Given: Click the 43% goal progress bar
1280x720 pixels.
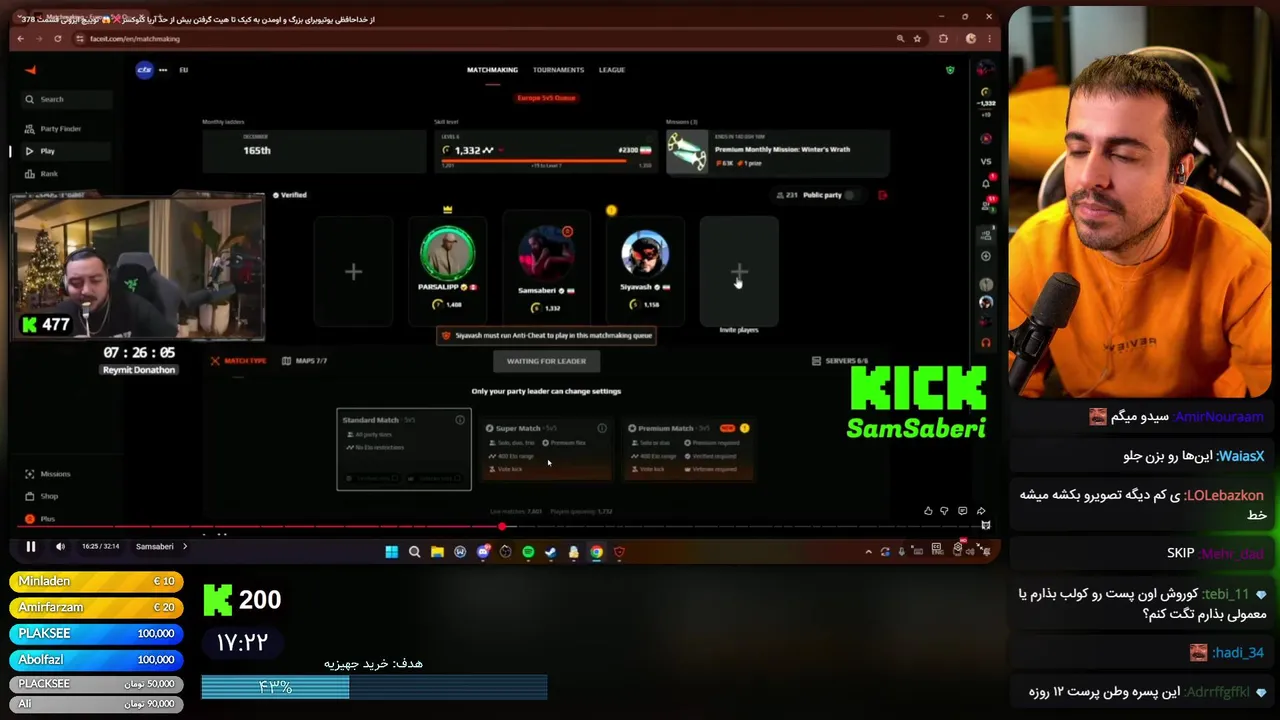Looking at the screenshot, I should [374, 687].
